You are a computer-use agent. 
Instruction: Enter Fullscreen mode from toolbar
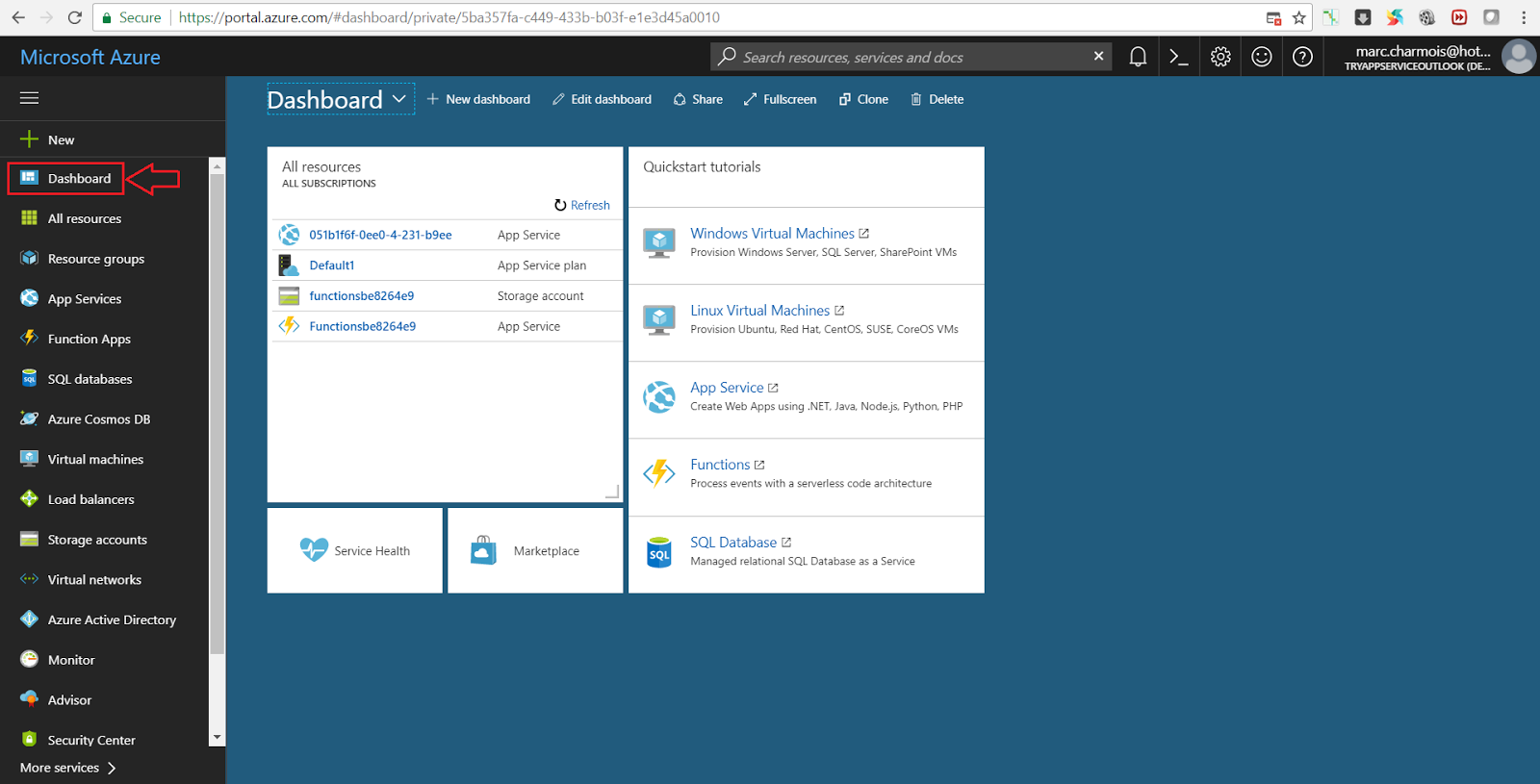(x=780, y=99)
